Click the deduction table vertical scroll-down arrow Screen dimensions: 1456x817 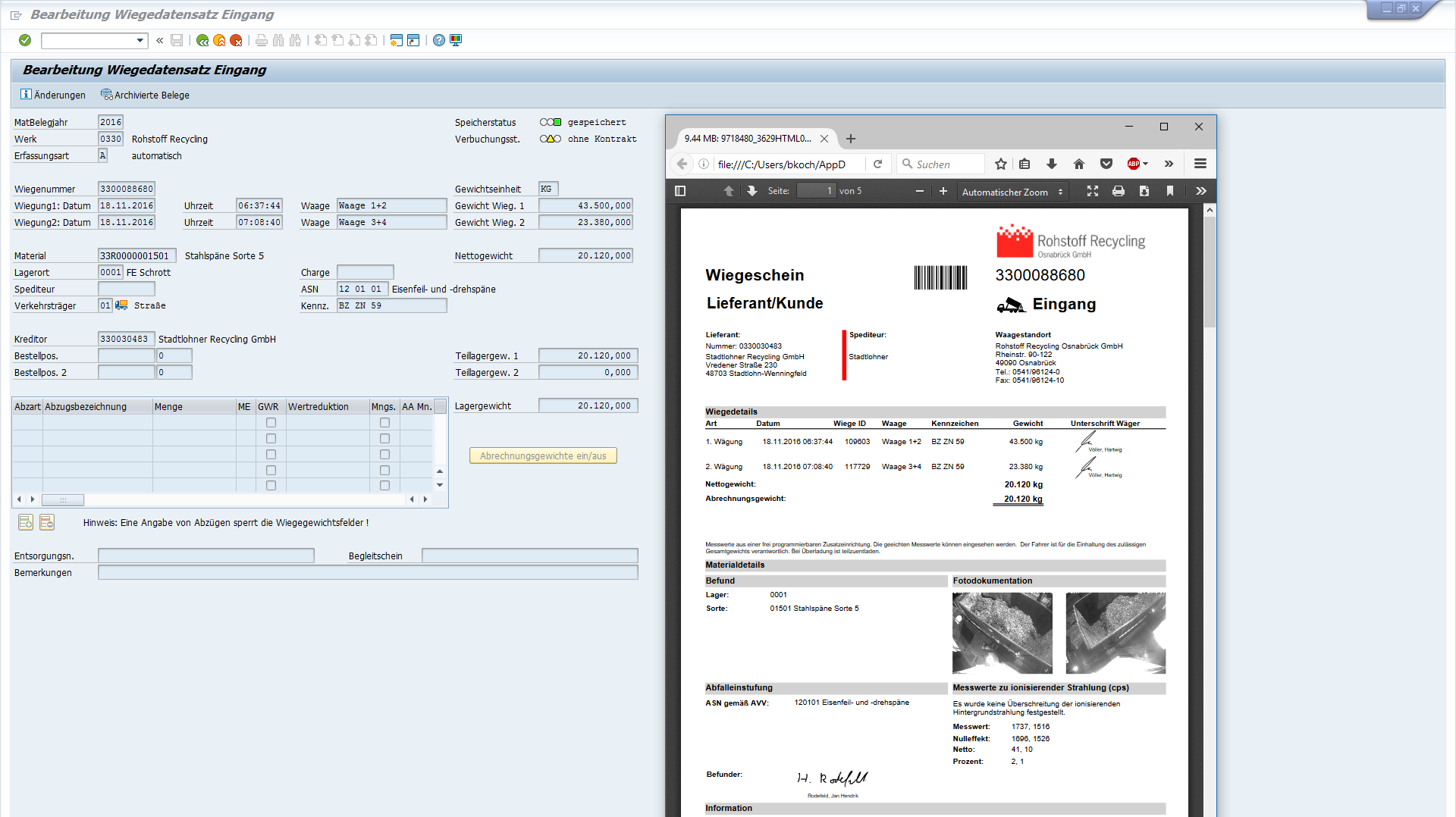pyautogui.click(x=440, y=485)
